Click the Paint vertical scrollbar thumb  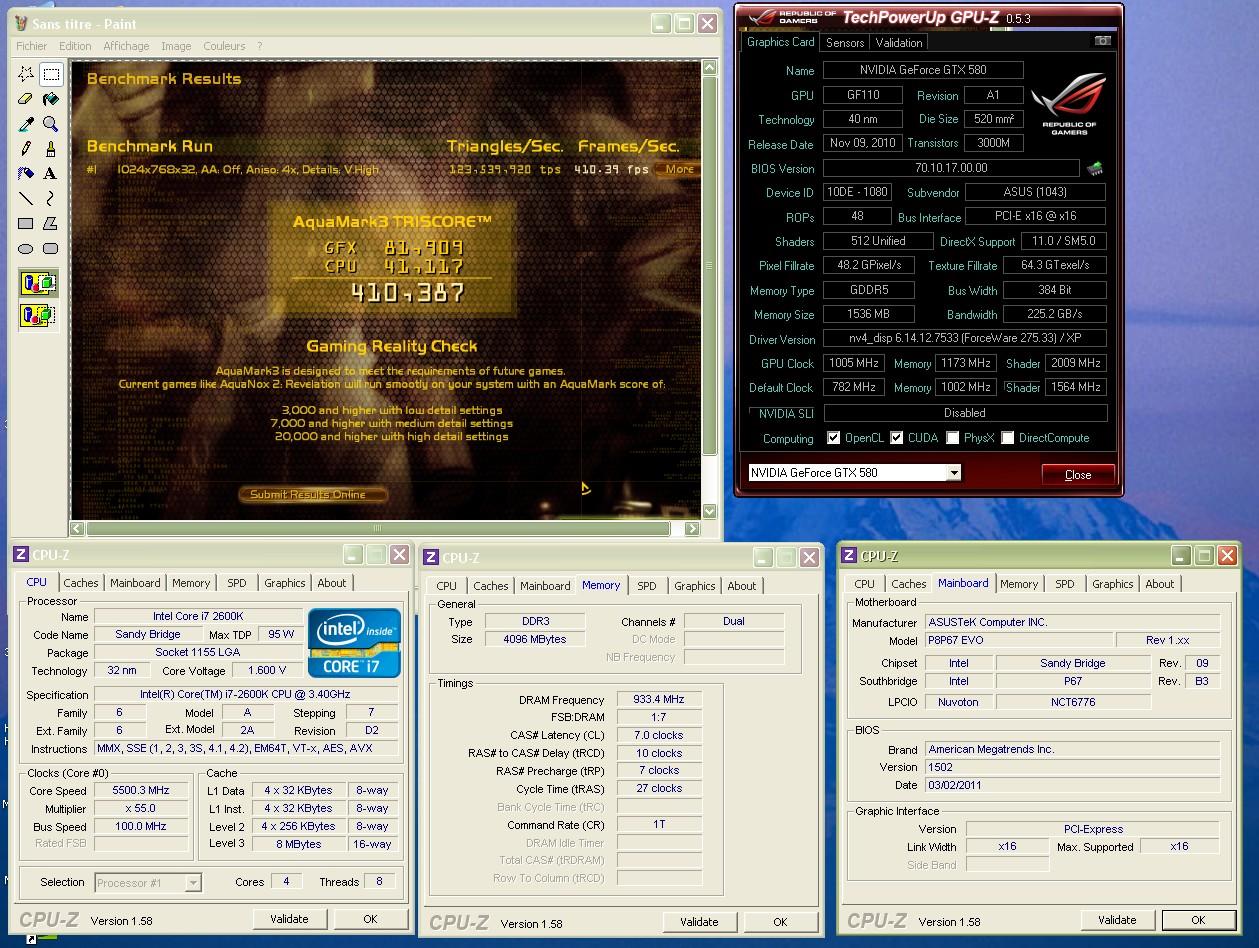(x=710, y=266)
